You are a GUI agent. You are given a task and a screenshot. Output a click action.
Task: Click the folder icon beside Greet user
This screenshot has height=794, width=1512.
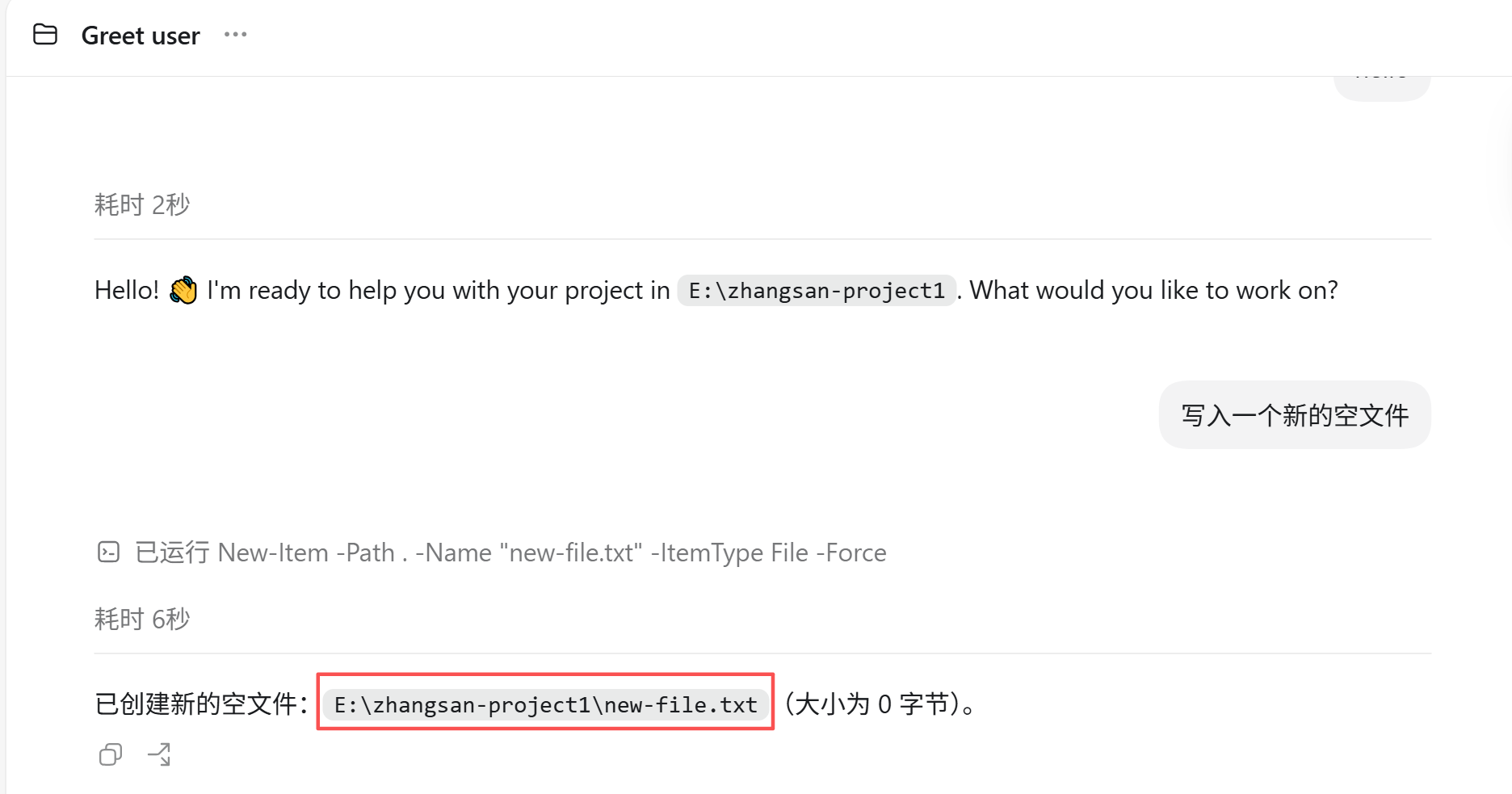pos(45,35)
